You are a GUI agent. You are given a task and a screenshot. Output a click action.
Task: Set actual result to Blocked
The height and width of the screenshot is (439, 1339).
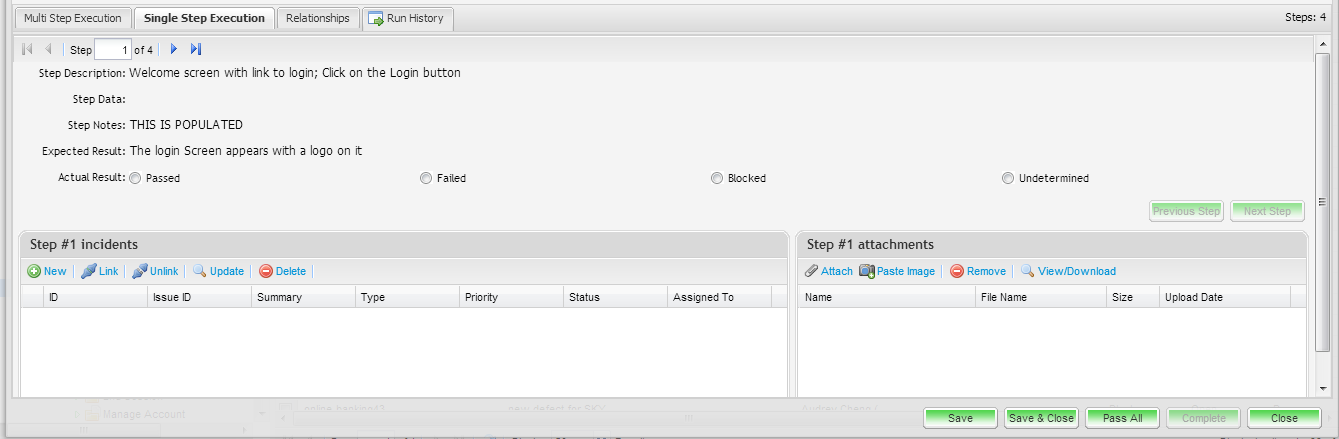click(717, 178)
